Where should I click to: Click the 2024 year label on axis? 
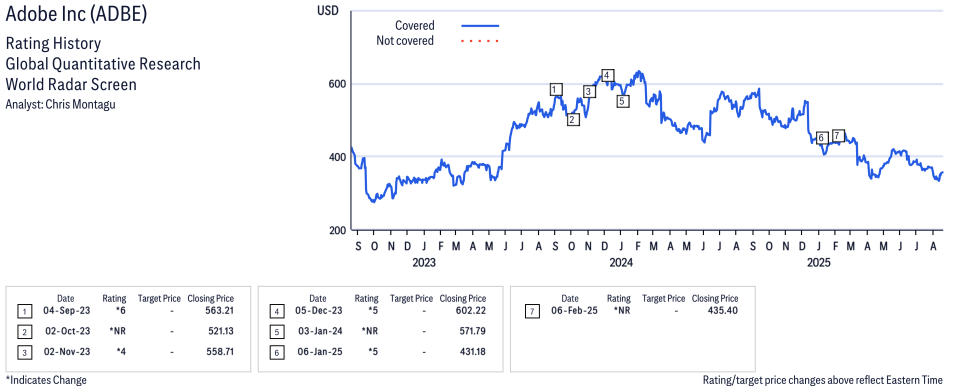pos(621,263)
